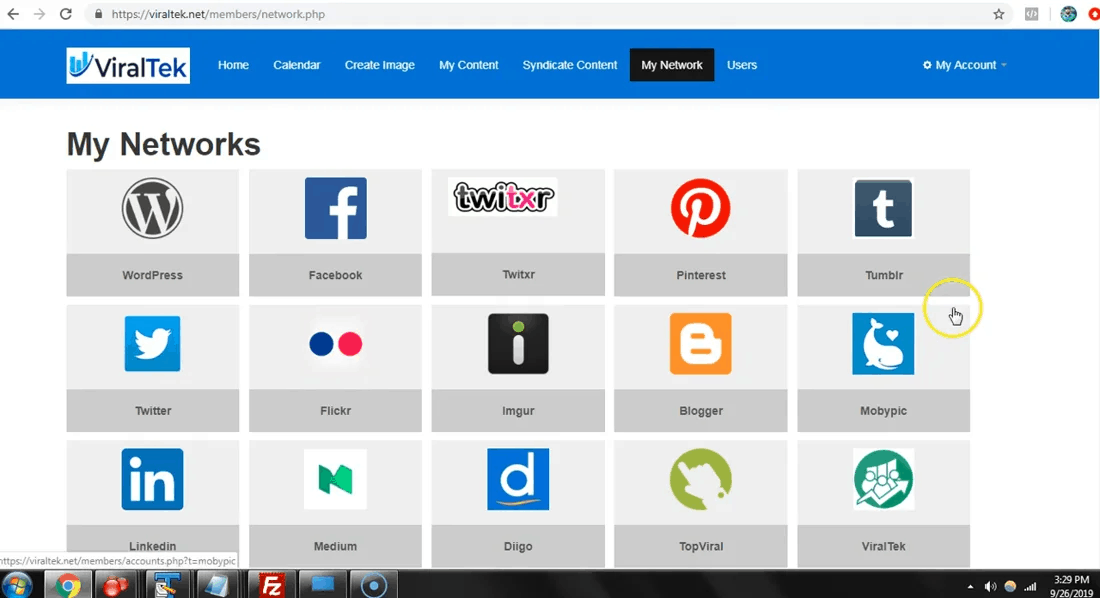Reload the page in the browser
This screenshot has height=598, width=1100.
(x=65, y=14)
